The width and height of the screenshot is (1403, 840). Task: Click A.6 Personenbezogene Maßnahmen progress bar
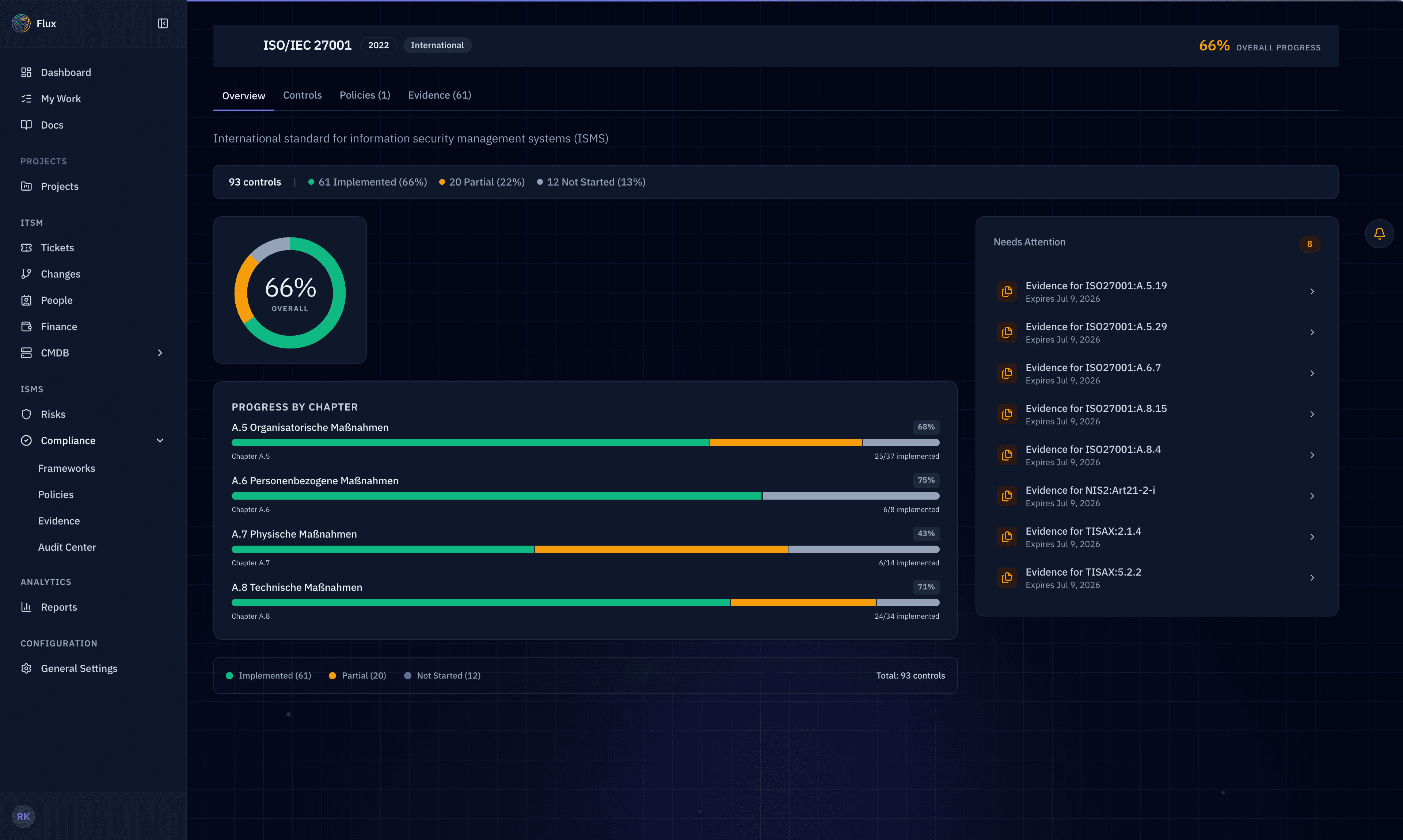pos(585,496)
